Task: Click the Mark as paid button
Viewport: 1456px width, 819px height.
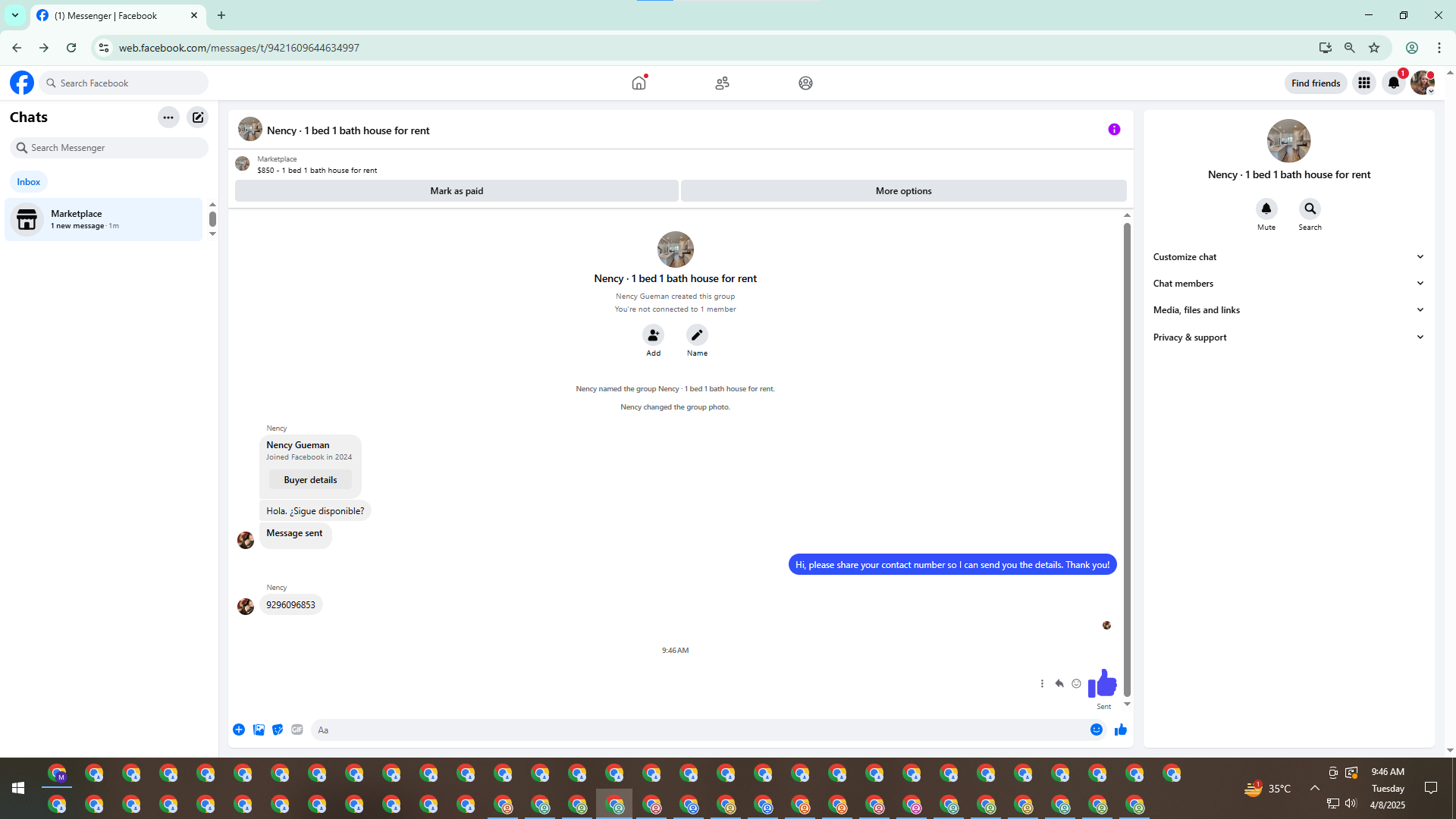Action: [457, 191]
